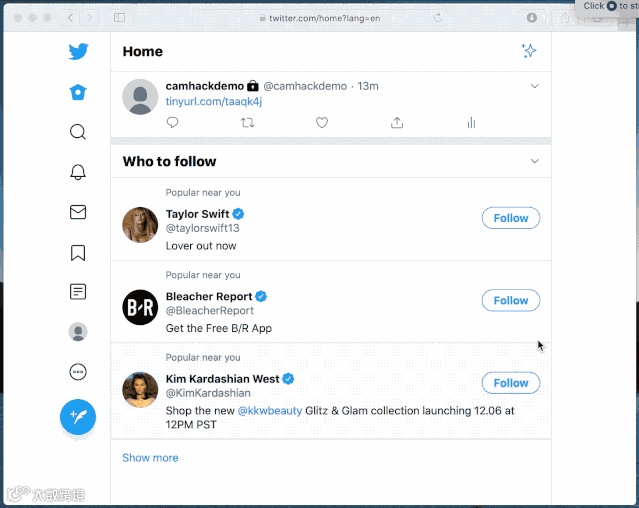View tweet activity bar chart icon
Screen dimensions: 639x508
472,122
